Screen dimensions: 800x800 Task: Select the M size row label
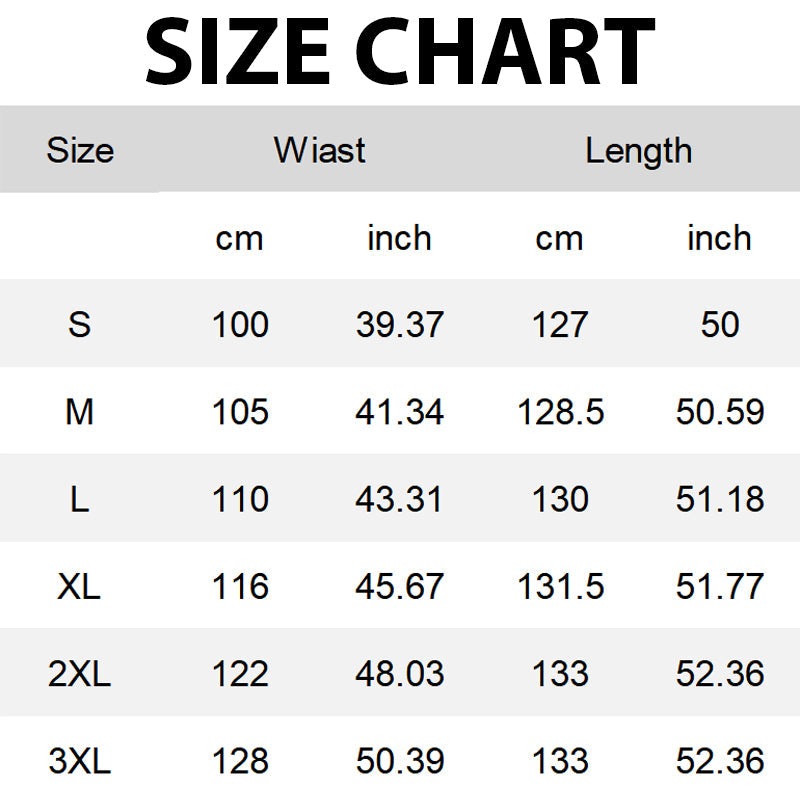80,411
